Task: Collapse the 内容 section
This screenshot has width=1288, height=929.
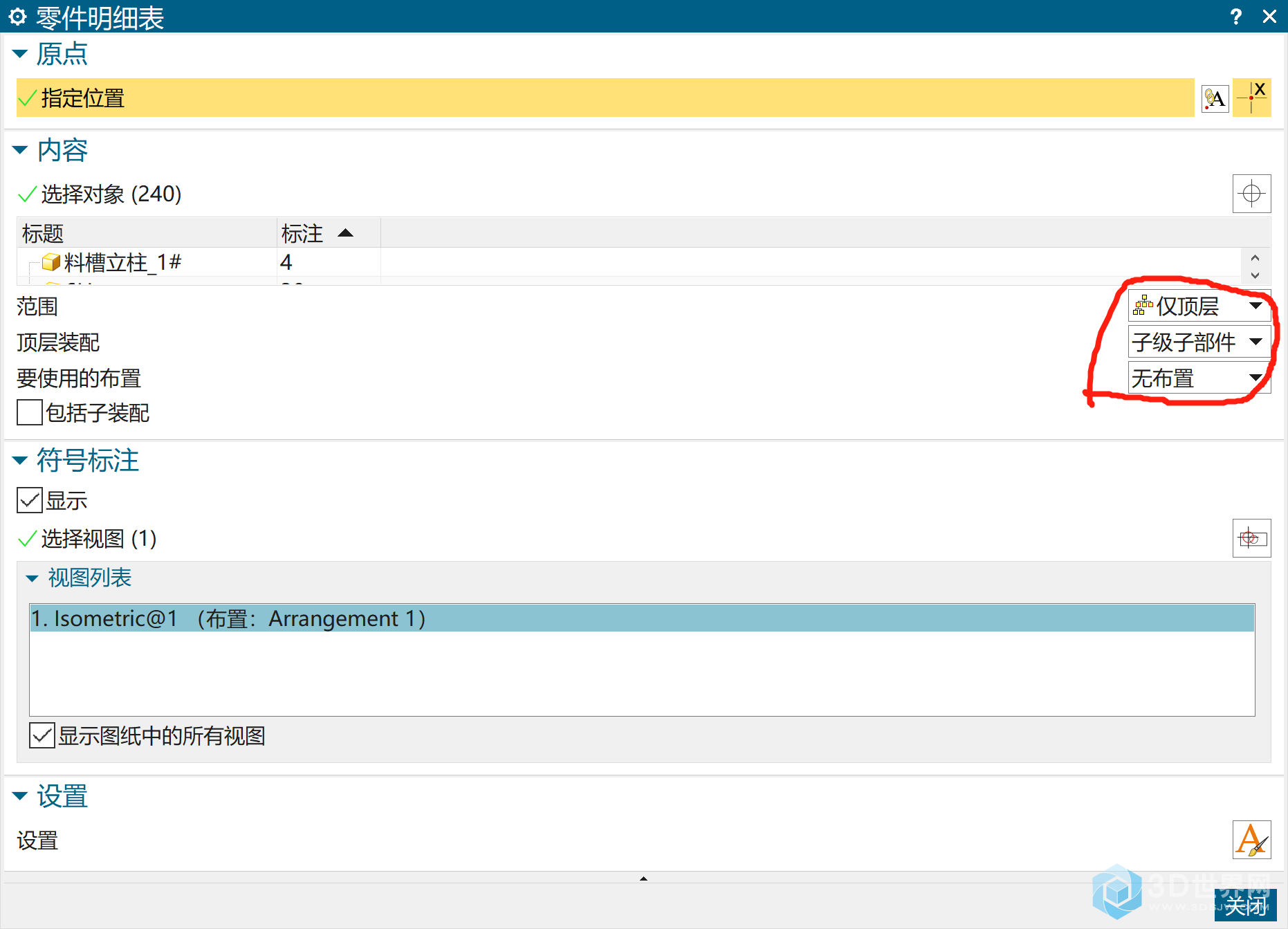Action: pyautogui.click(x=20, y=149)
